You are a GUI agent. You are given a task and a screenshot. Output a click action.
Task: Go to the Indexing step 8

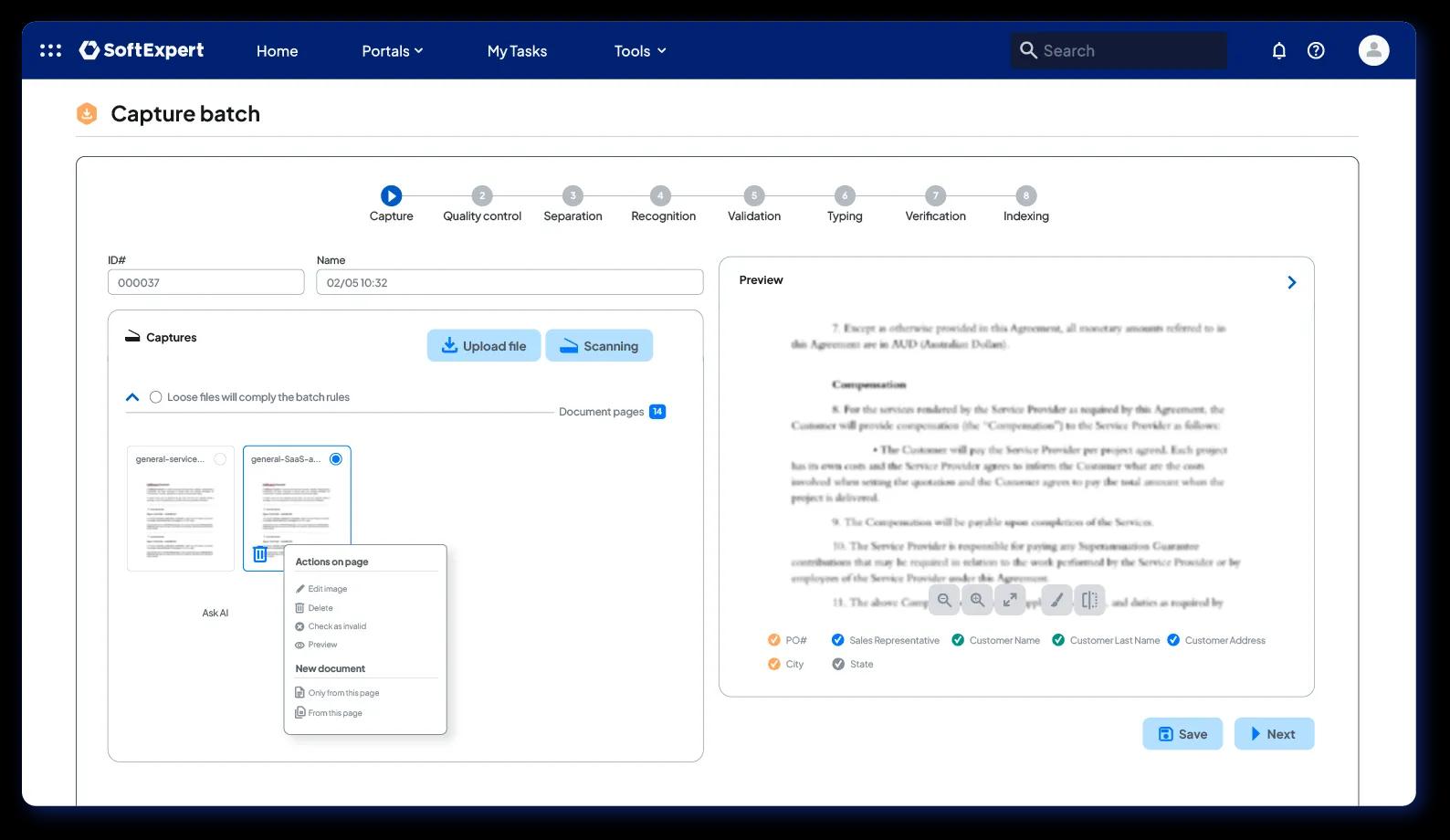[1025, 195]
